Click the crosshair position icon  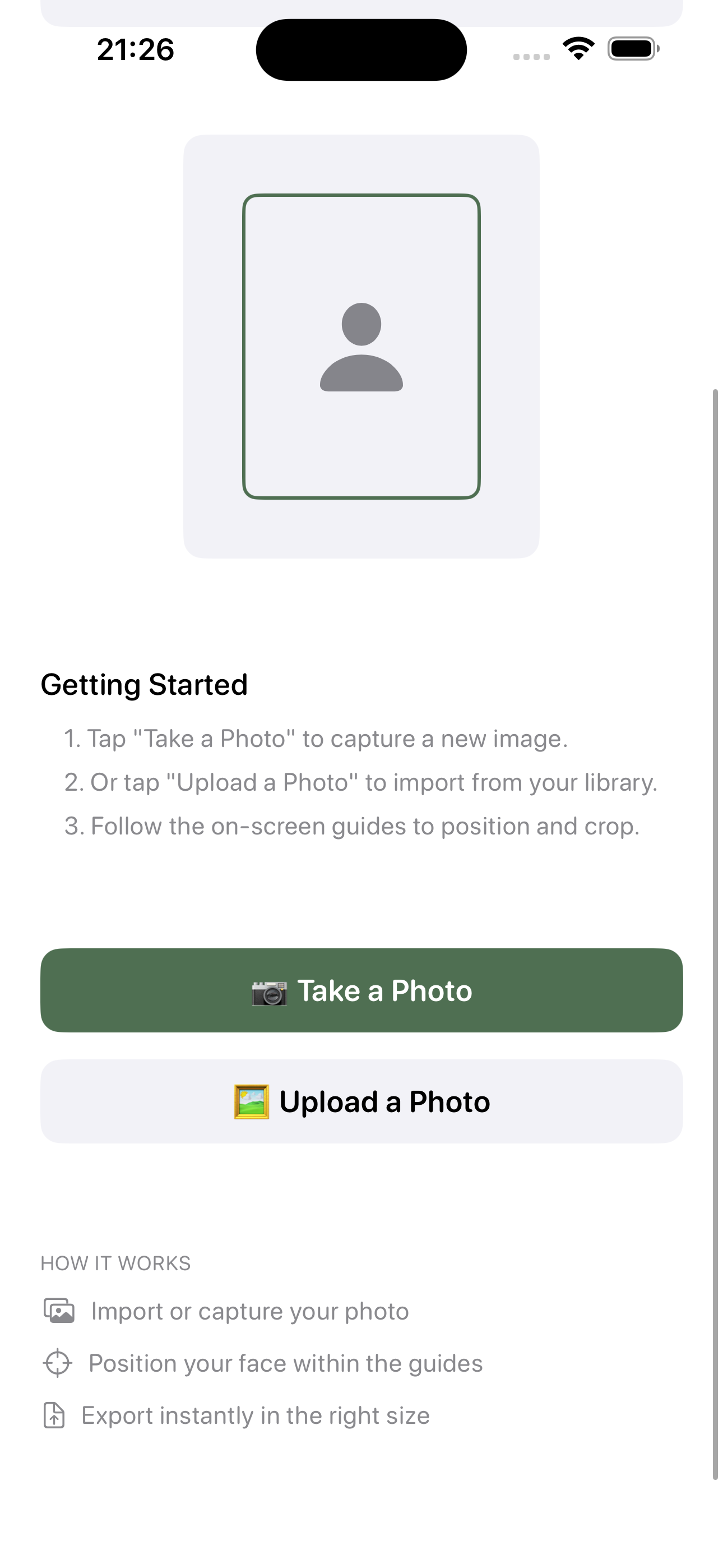pyautogui.click(x=58, y=1363)
